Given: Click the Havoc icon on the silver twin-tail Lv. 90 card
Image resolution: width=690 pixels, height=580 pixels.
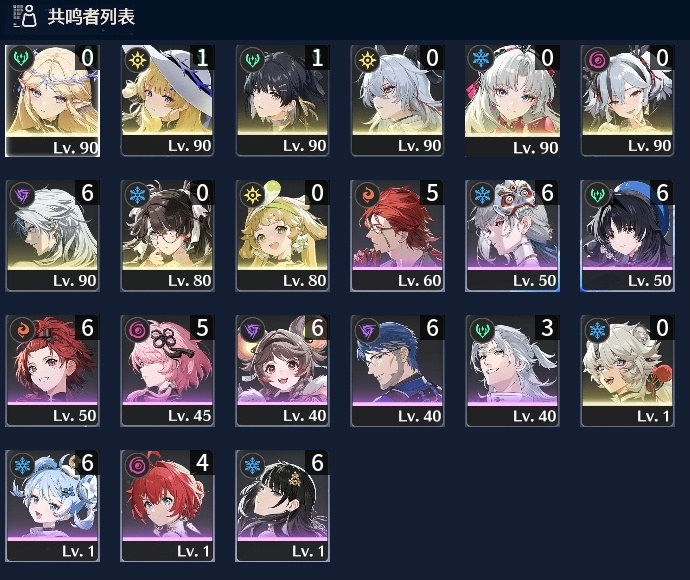Looking at the screenshot, I should point(597,59).
